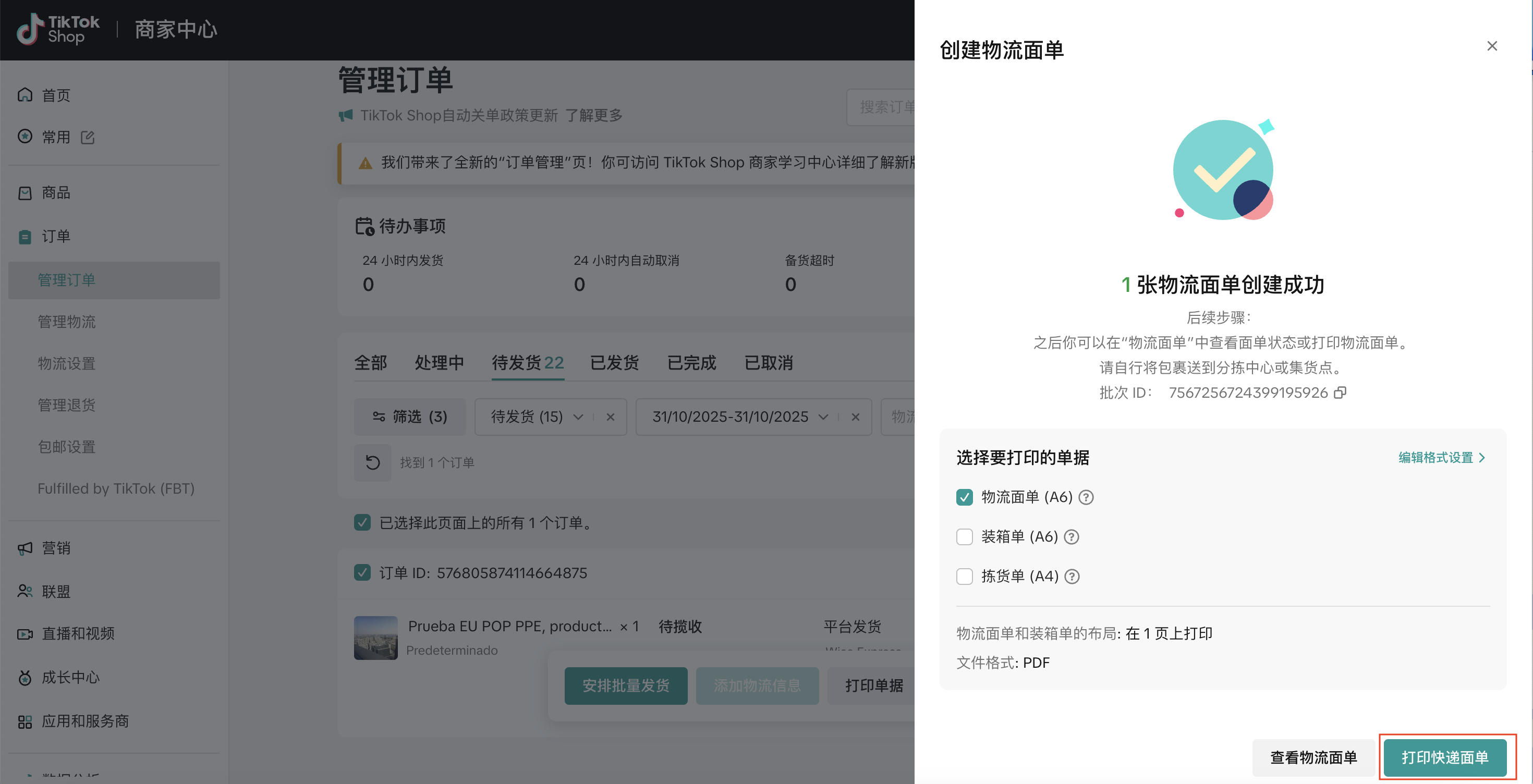Click the 查看物流面单 button
Image resolution: width=1533 pixels, height=784 pixels.
1313,757
